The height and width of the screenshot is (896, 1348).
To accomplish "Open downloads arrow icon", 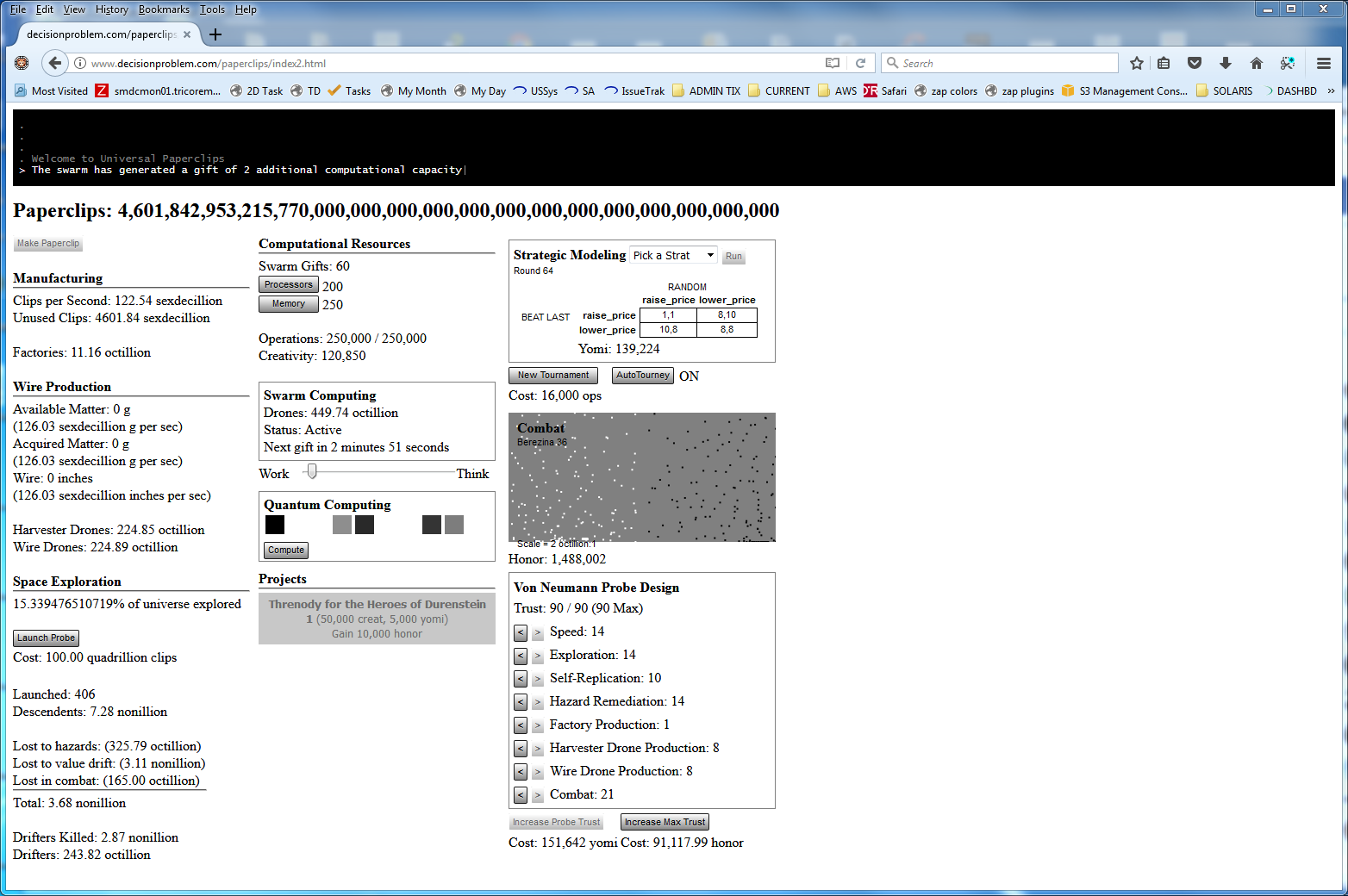I will click(x=1226, y=63).
